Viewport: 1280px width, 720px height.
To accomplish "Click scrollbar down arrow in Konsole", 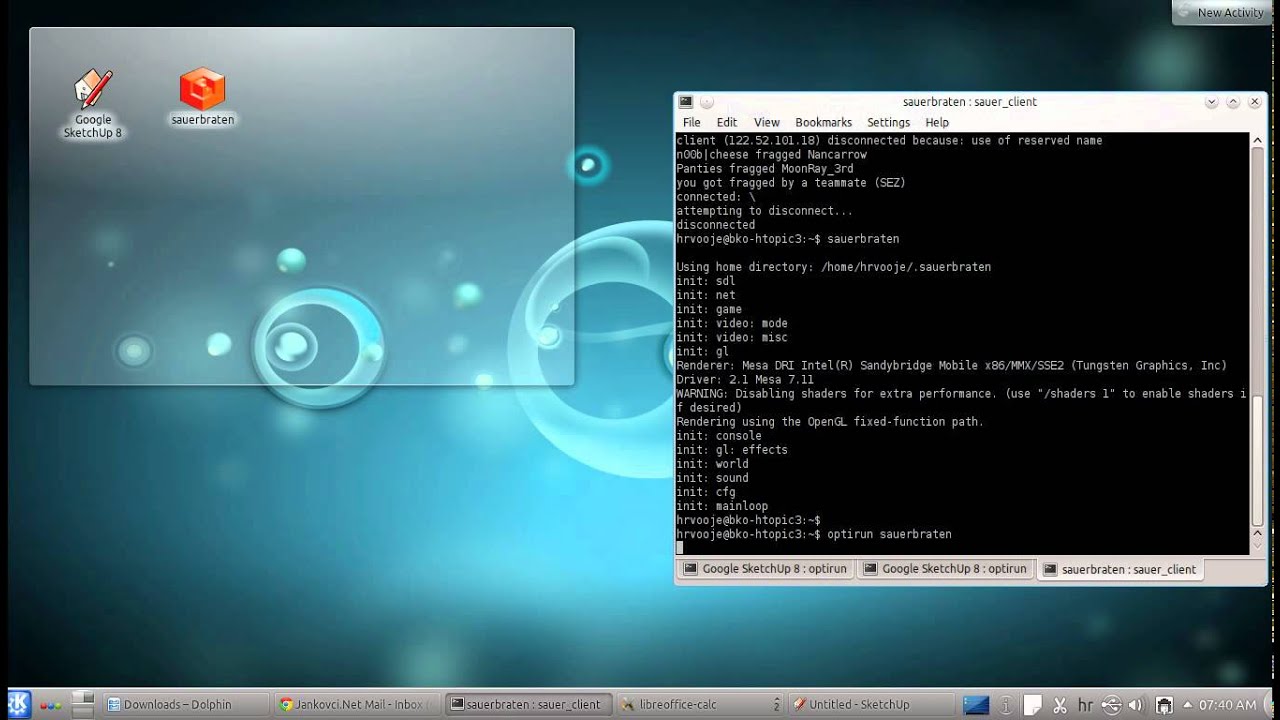I will tap(1257, 545).
